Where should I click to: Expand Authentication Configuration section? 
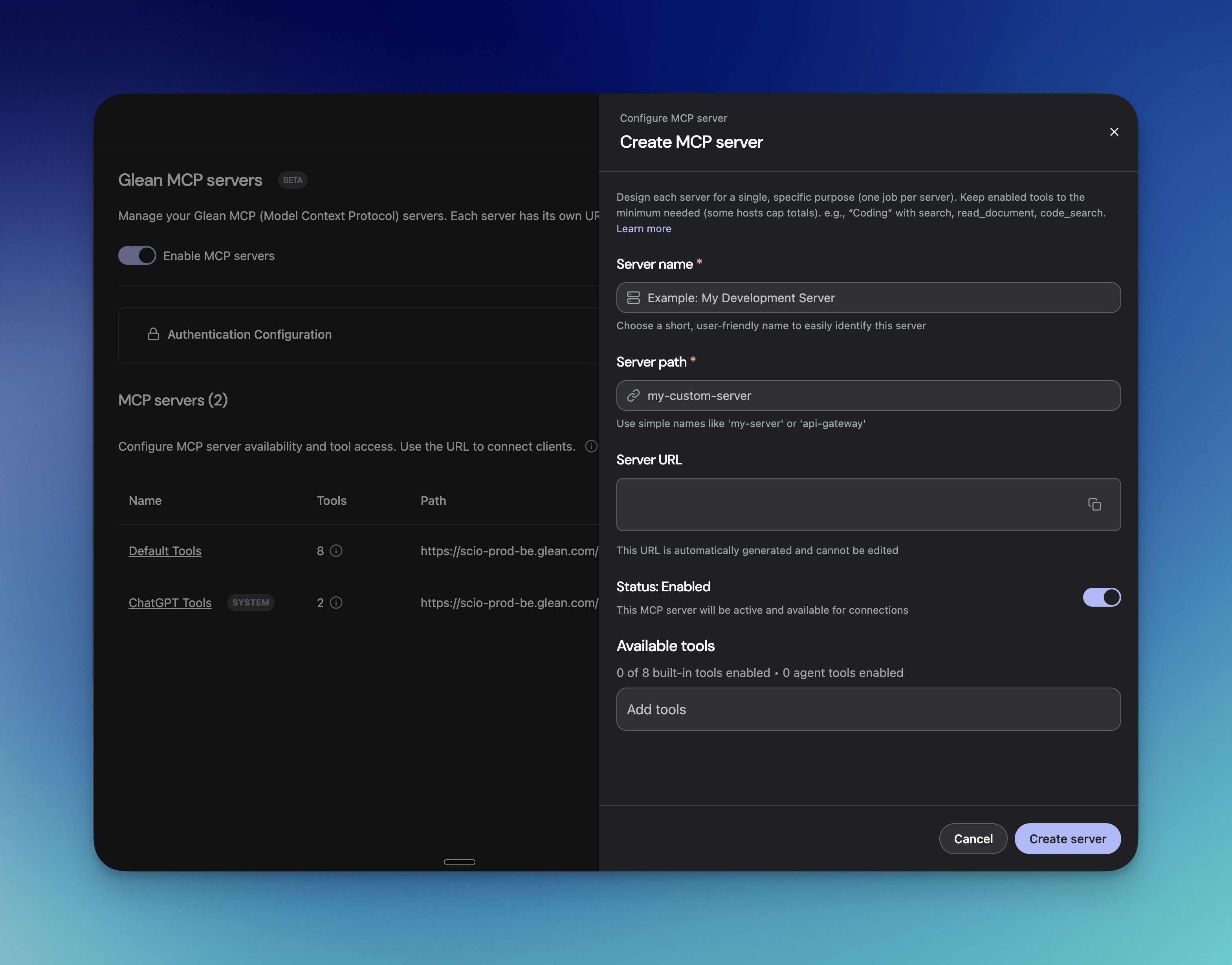pos(249,334)
